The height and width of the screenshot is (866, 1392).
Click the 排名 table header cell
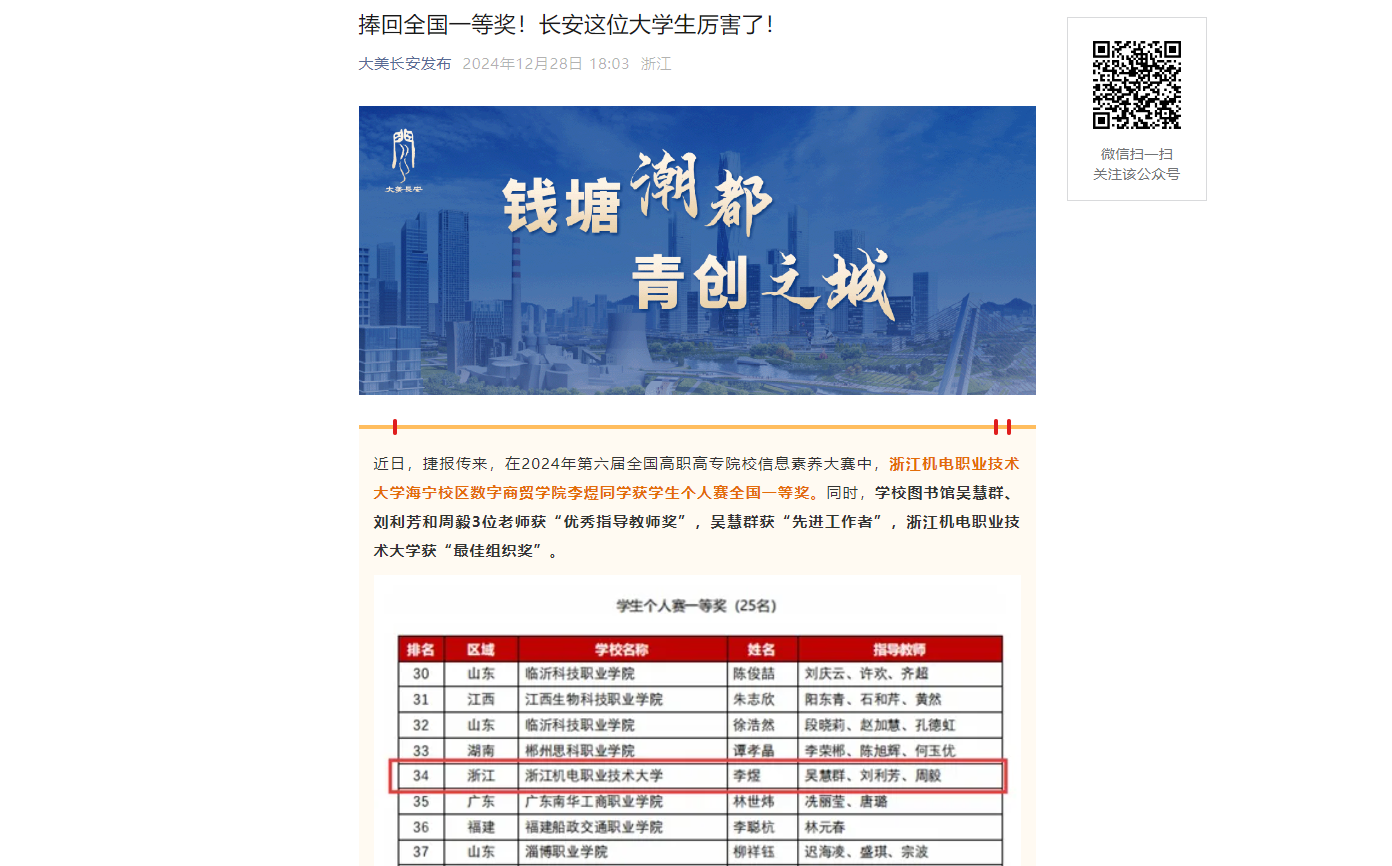pos(421,649)
